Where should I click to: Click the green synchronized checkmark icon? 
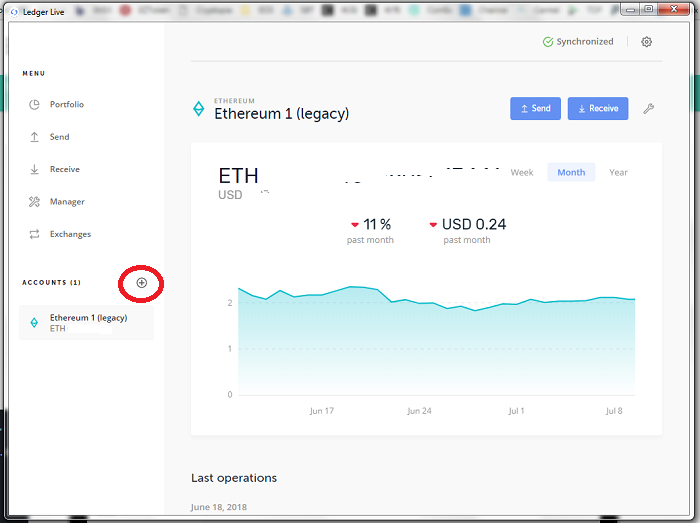pyautogui.click(x=548, y=42)
